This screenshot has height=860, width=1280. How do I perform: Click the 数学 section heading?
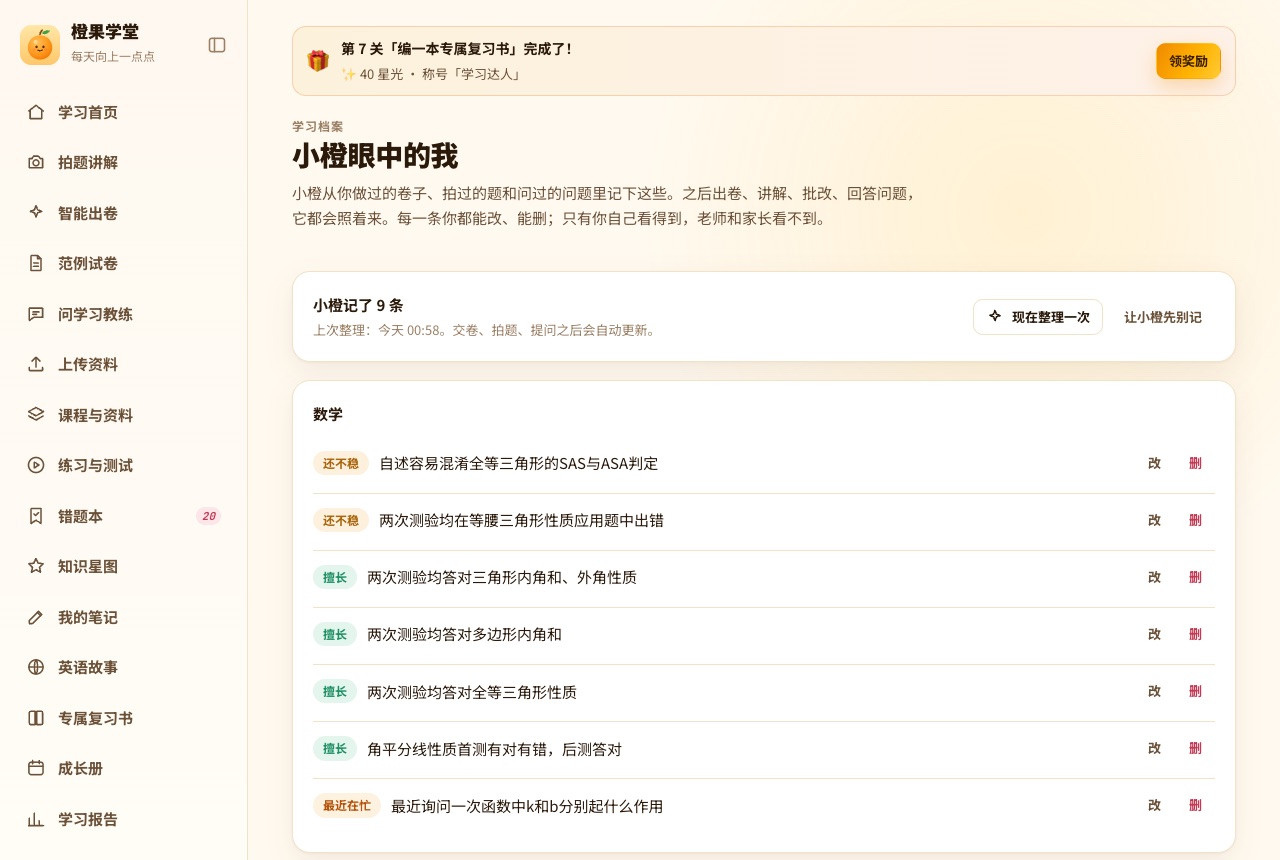coord(328,414)
